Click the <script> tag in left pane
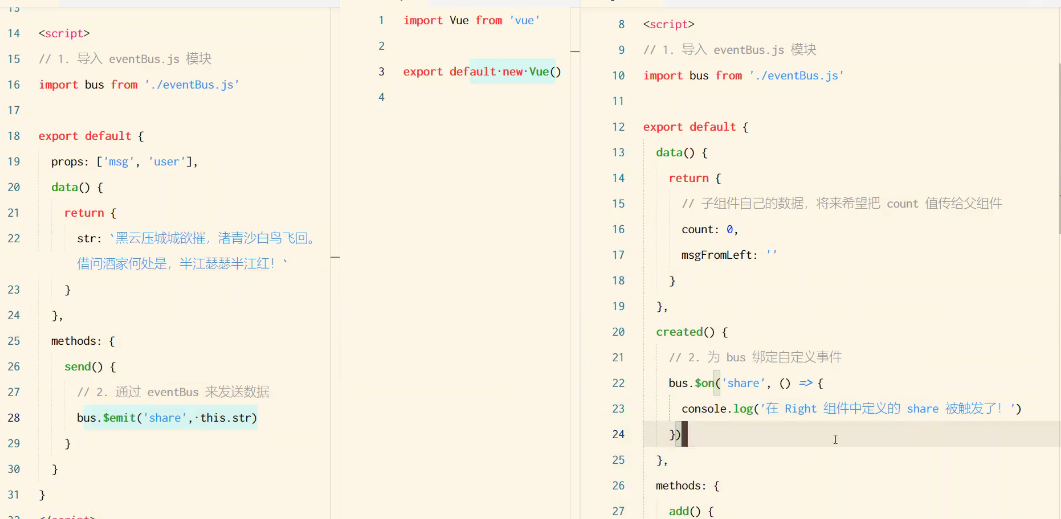The height and width of the screenshot is (519, 1061). [64, 33]
